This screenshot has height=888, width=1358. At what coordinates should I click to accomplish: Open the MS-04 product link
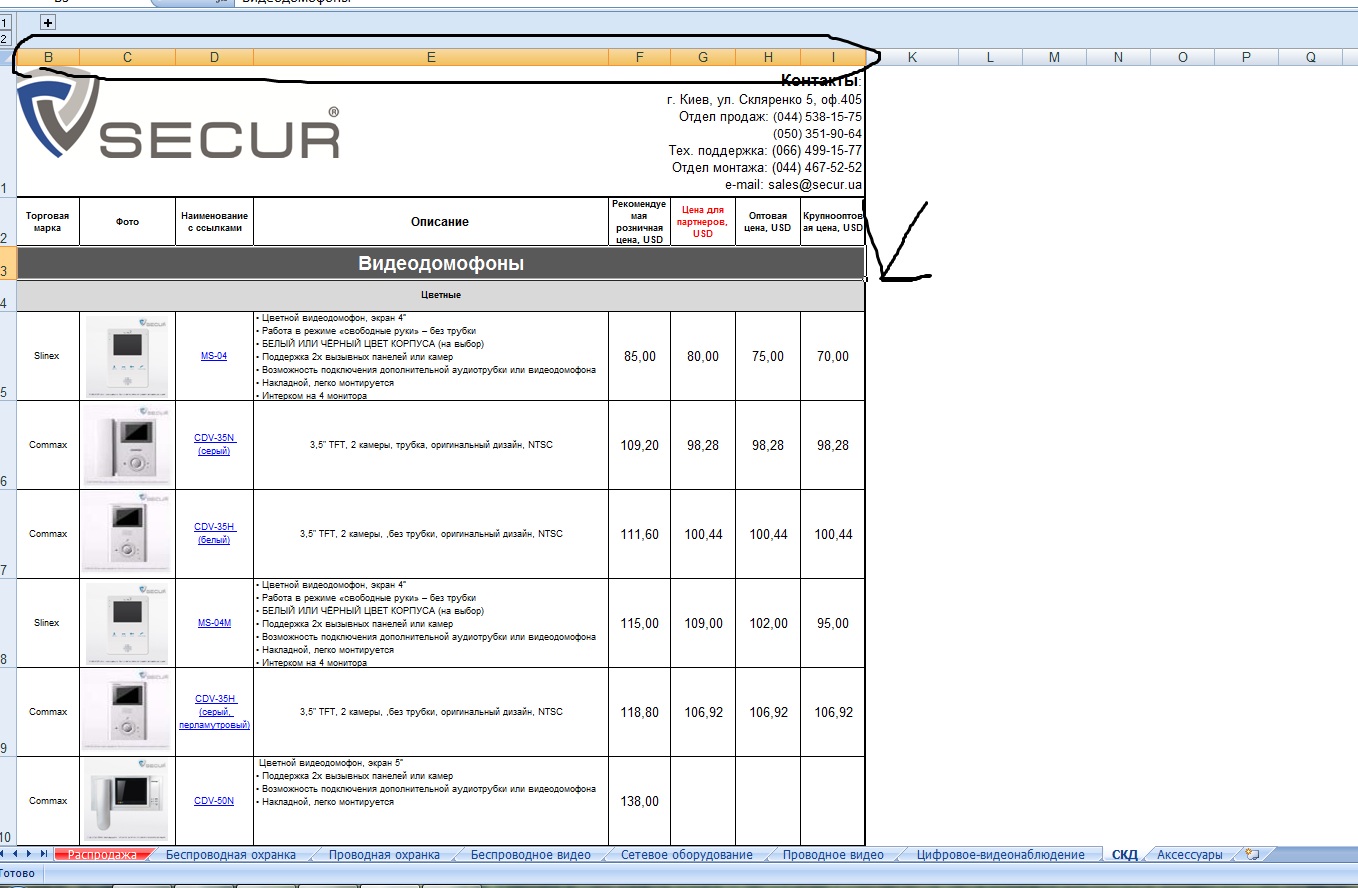(x=214, y=356)
